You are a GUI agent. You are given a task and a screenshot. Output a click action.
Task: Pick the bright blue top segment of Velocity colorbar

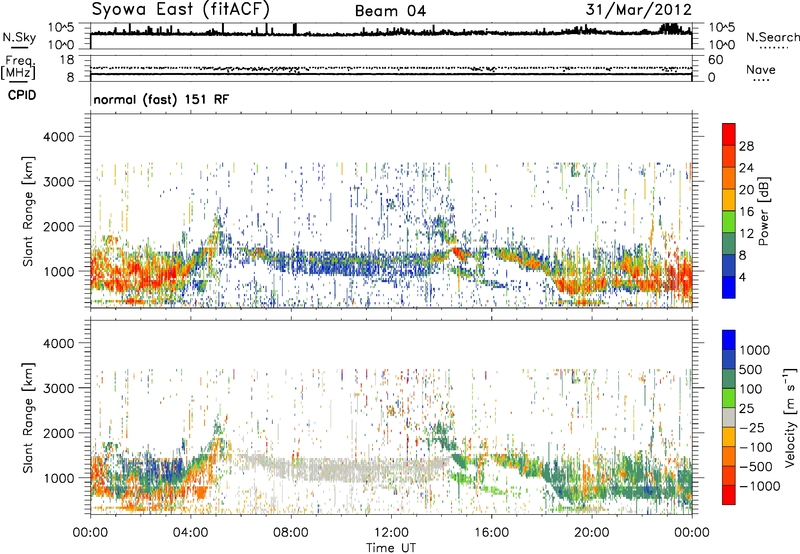729,340
